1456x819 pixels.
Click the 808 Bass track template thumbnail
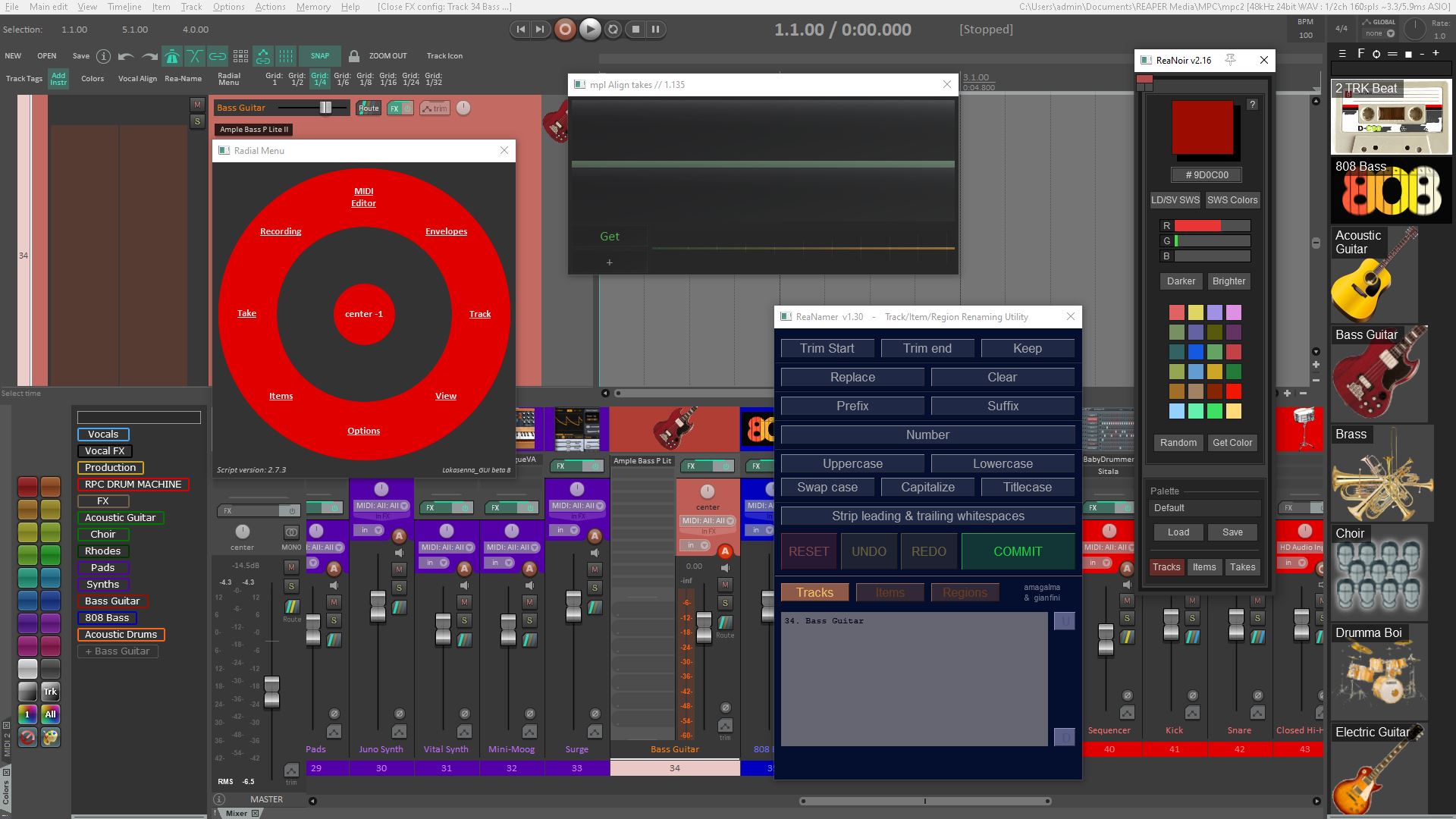(1392, 191)
